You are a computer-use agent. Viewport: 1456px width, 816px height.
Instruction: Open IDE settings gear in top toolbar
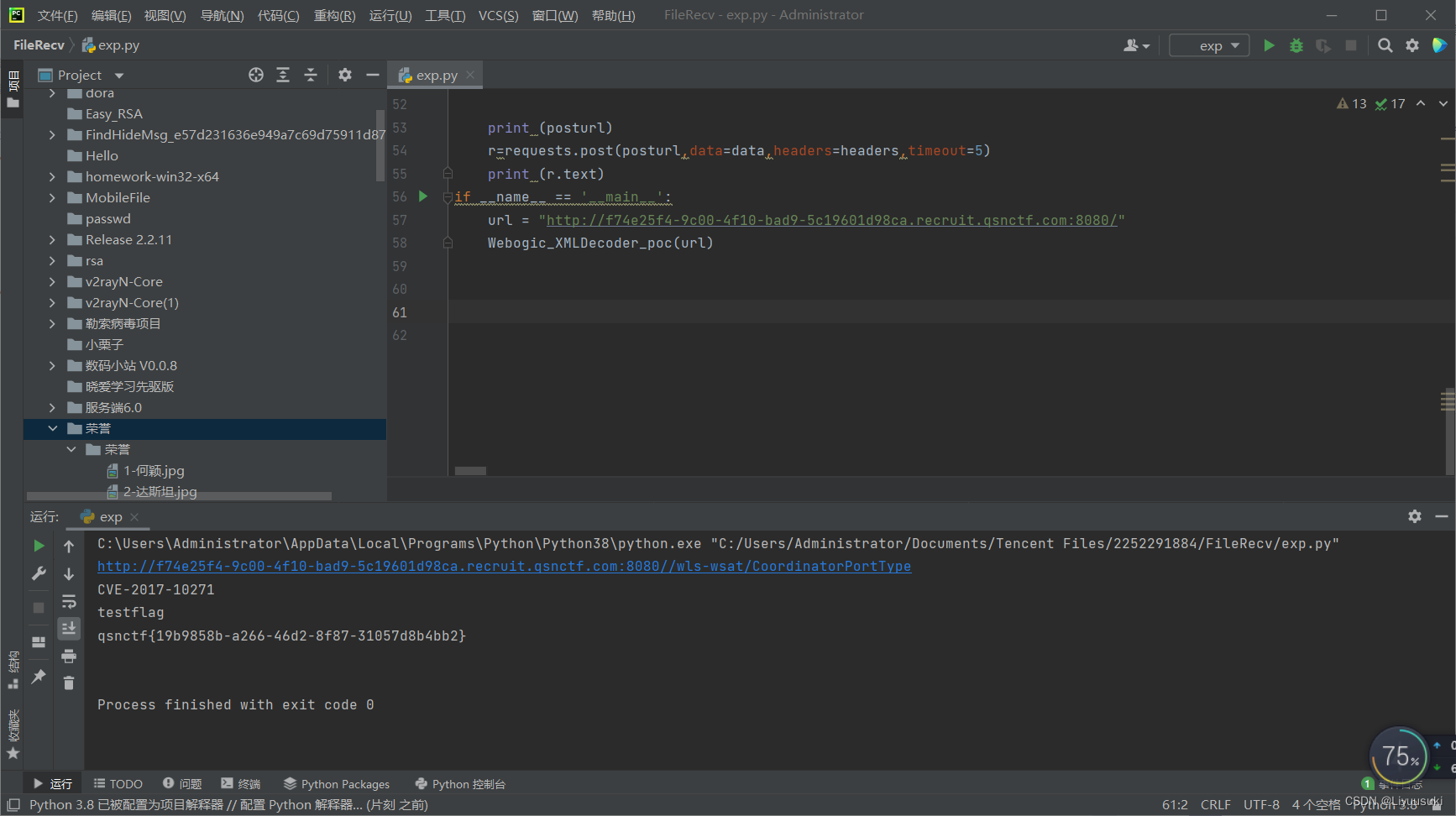[1412, 45]
